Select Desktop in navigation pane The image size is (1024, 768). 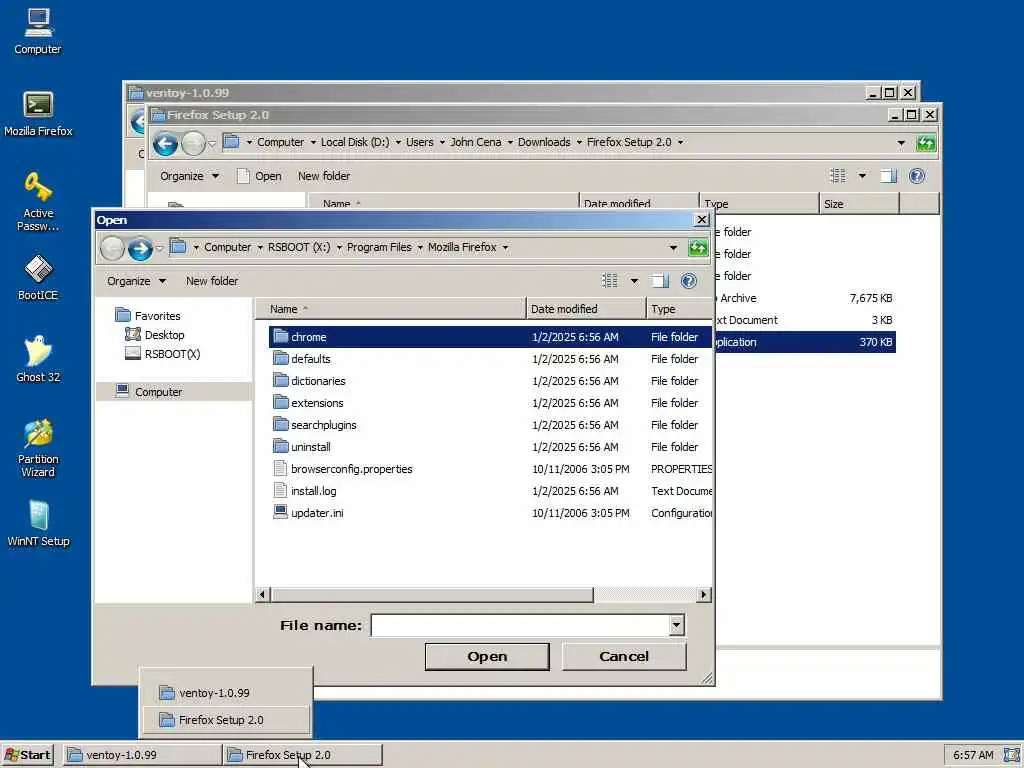155,335
